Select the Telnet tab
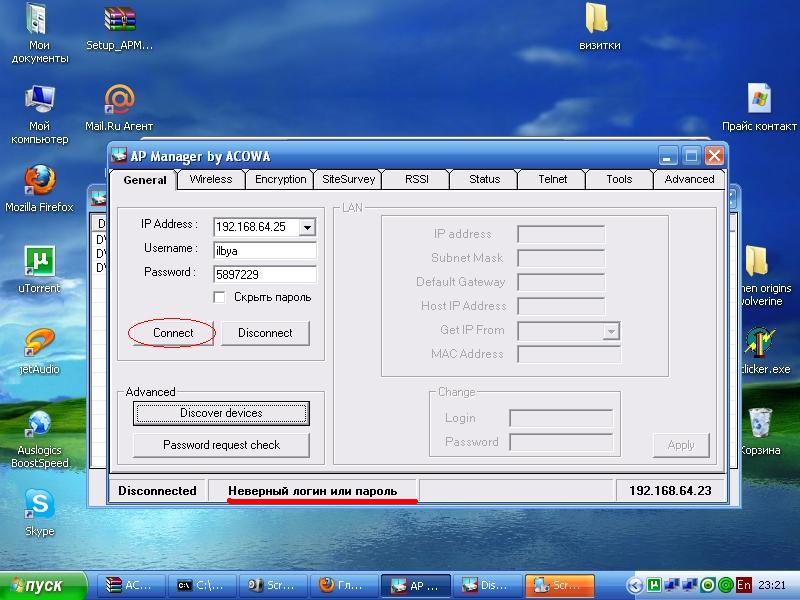Image resolution: width=800 pixels, height=600 pixels. tap(552, 179)
